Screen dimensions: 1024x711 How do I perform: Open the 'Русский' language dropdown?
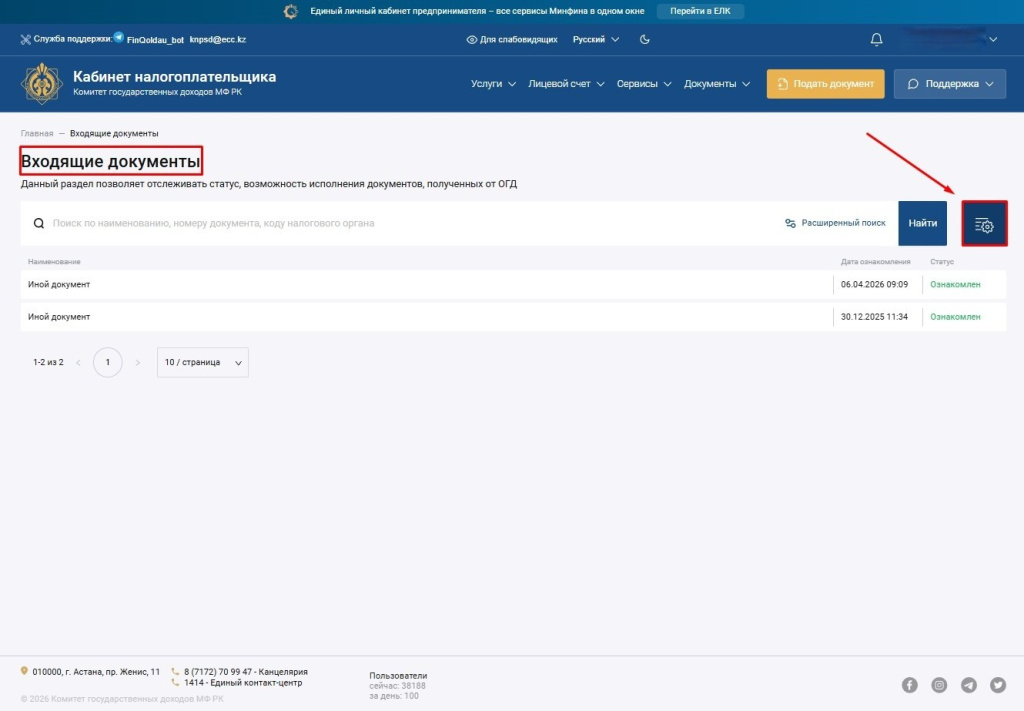pyautogui.click(x=595, y=40)
